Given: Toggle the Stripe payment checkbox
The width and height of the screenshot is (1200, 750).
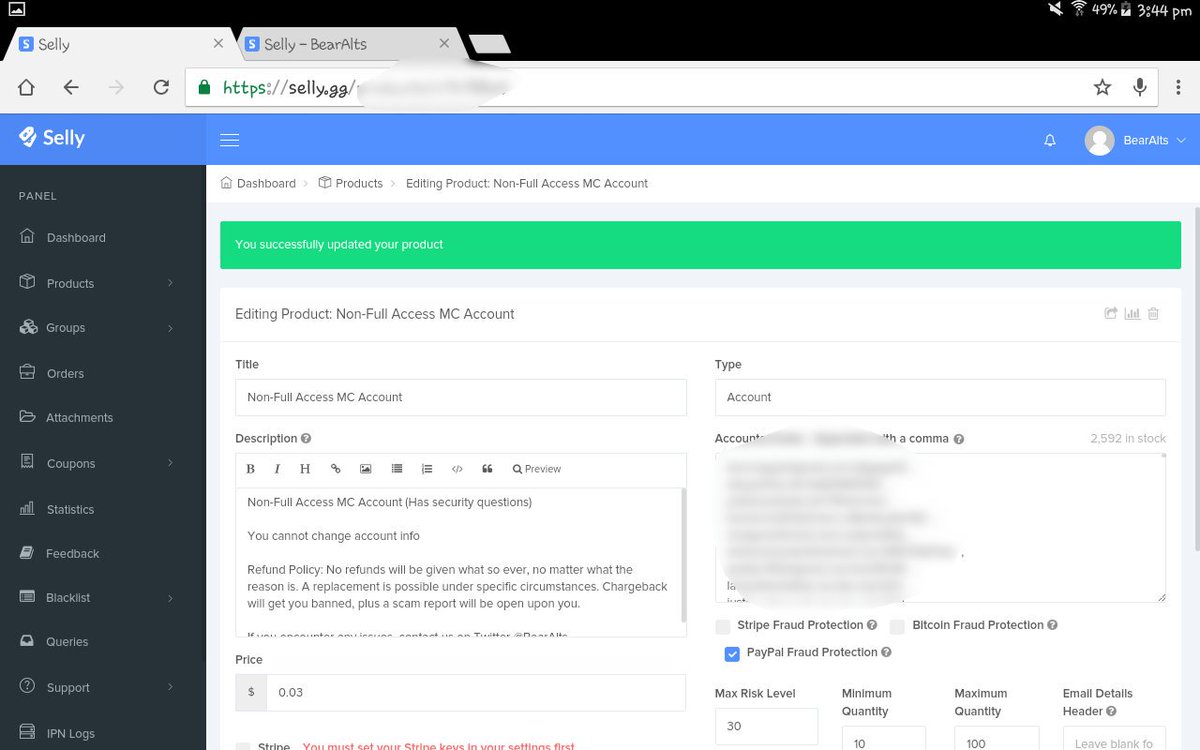Looking at the screenshot, I should (x=243, y=746).
